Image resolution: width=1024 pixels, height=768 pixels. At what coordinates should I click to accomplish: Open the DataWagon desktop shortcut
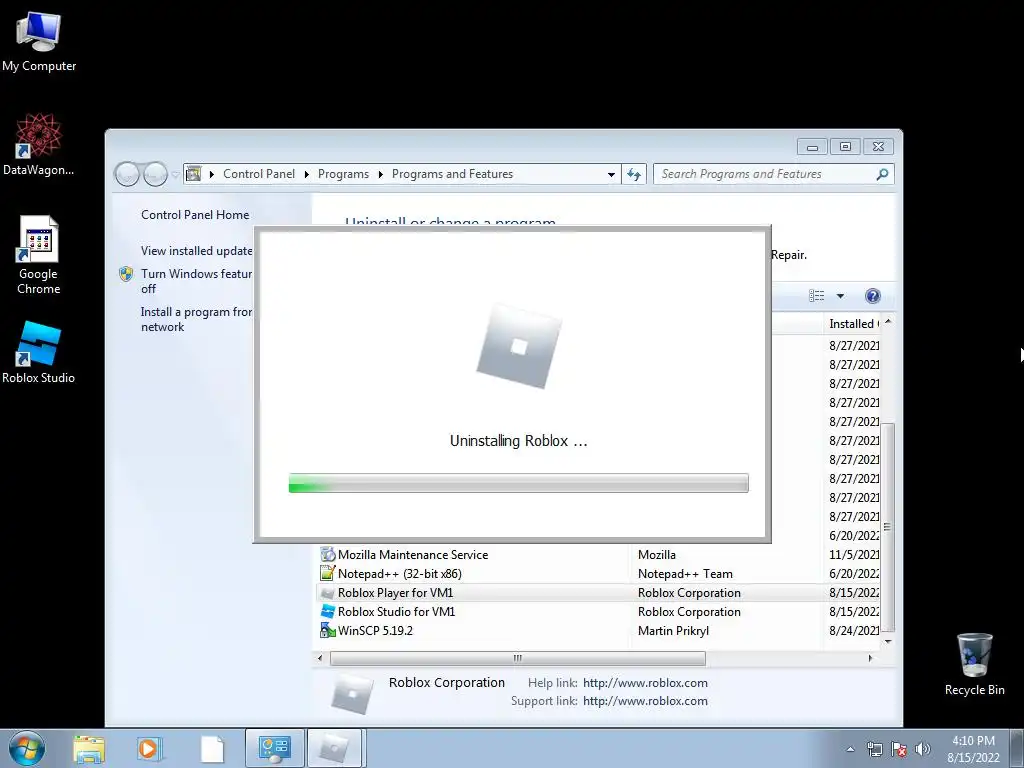39,145
